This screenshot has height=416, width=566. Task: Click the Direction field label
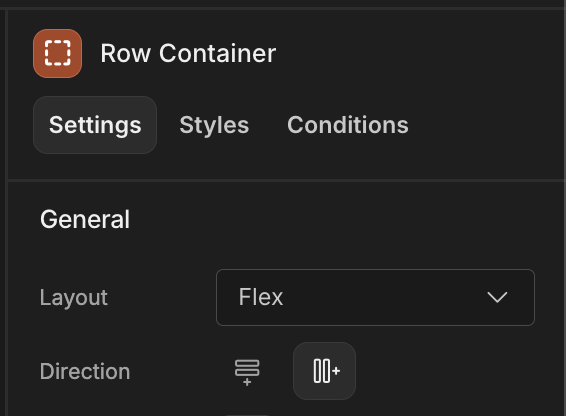click(85, 371)
